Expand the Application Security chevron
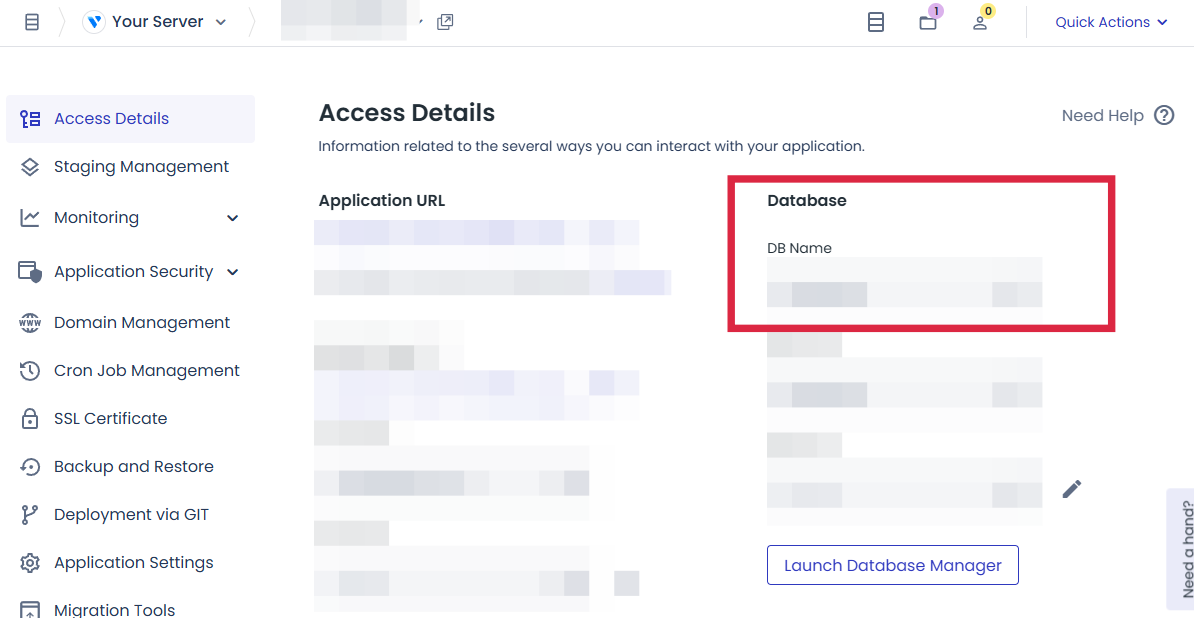1194x618 pixels. point(233,272)
